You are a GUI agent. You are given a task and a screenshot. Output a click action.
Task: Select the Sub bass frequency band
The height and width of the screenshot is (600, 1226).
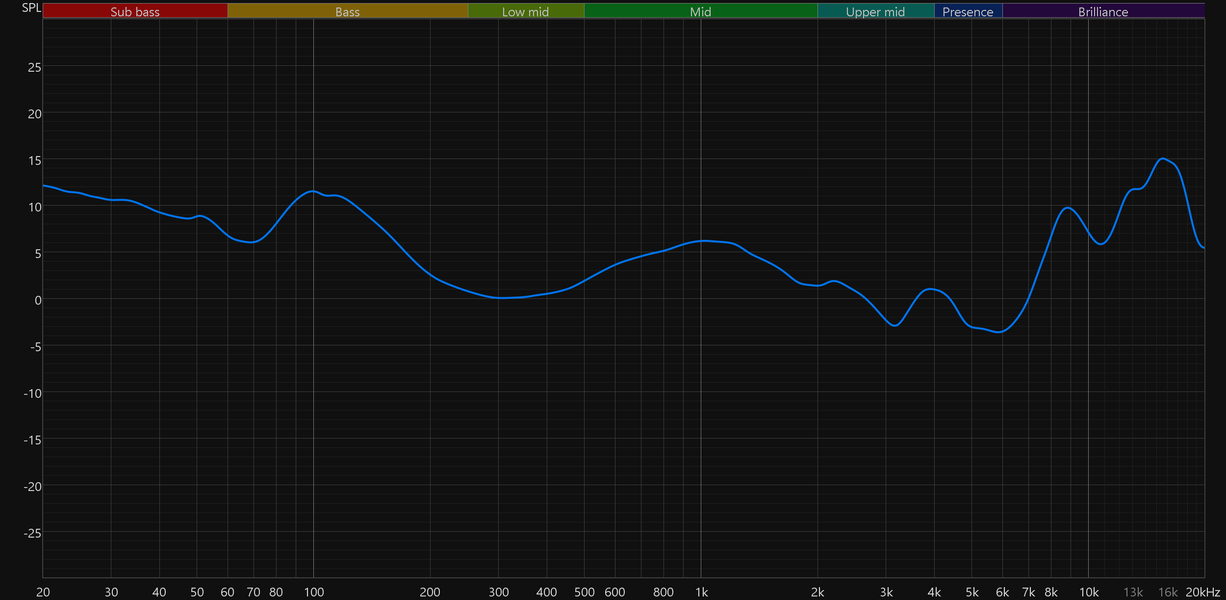[x=135, y=12]
